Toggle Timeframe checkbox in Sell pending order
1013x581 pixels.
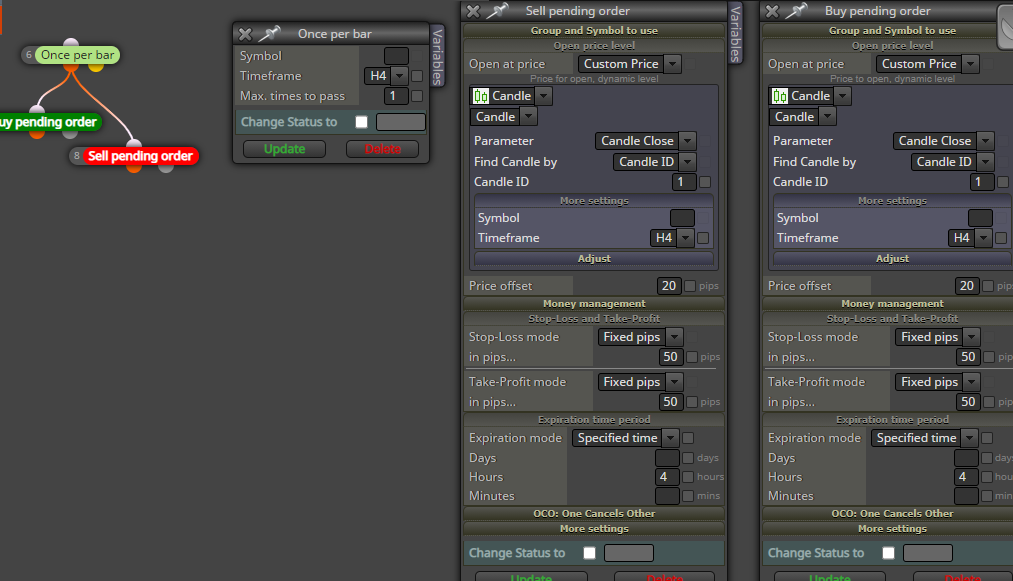704,238
